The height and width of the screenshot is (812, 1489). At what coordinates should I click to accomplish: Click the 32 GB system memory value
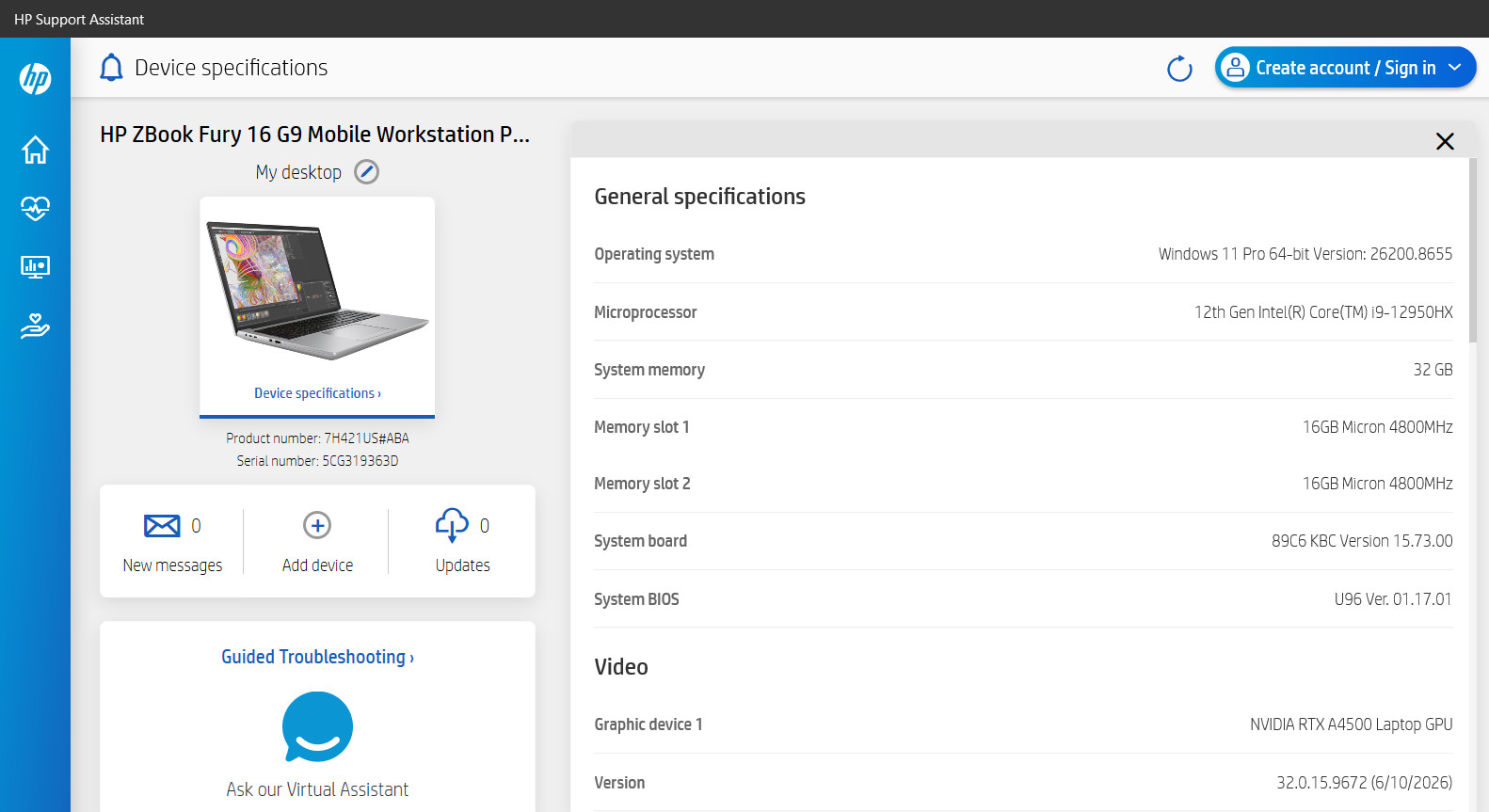click(1433, 370)
